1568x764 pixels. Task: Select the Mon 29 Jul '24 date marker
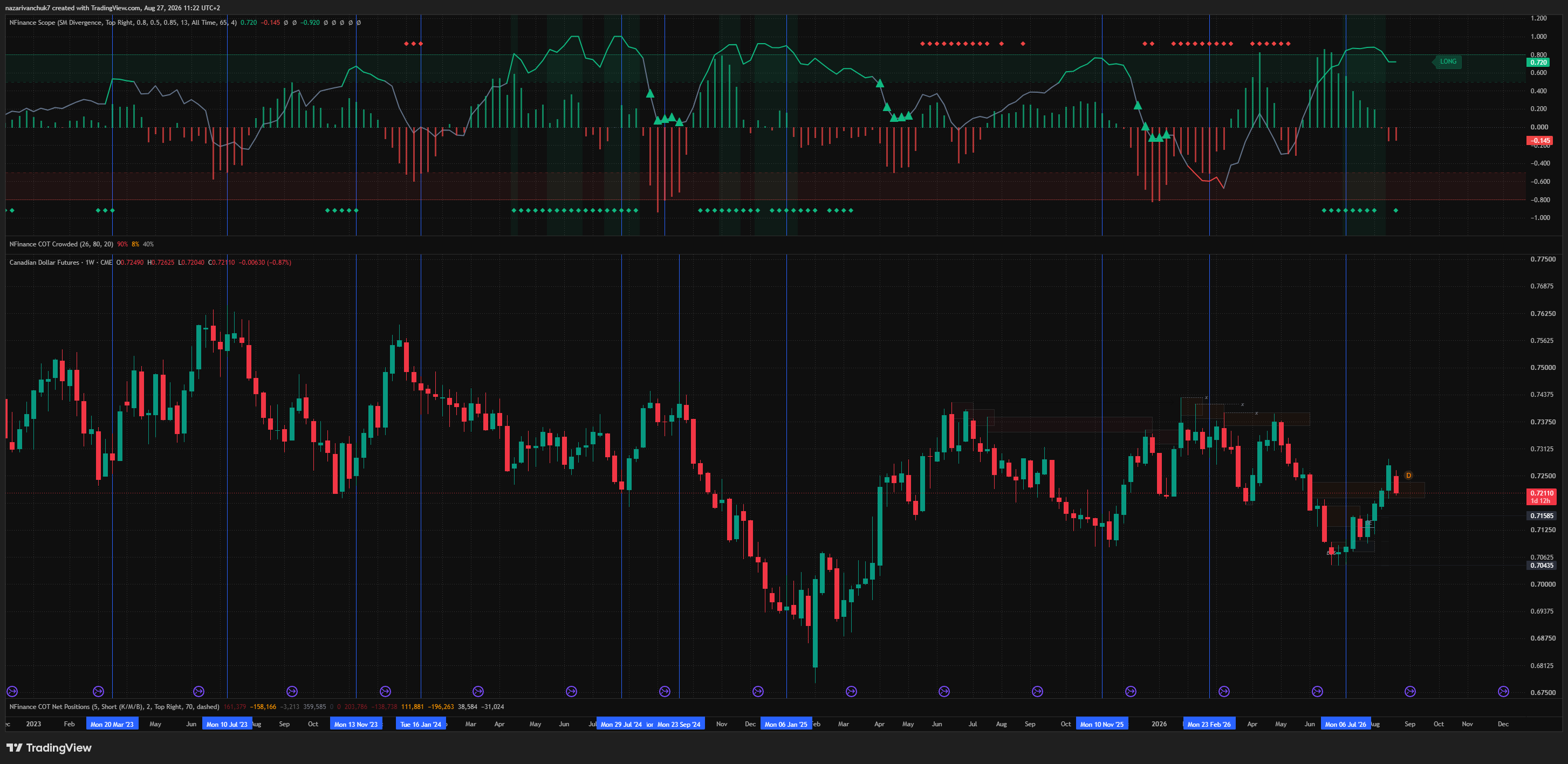point(621,724)
